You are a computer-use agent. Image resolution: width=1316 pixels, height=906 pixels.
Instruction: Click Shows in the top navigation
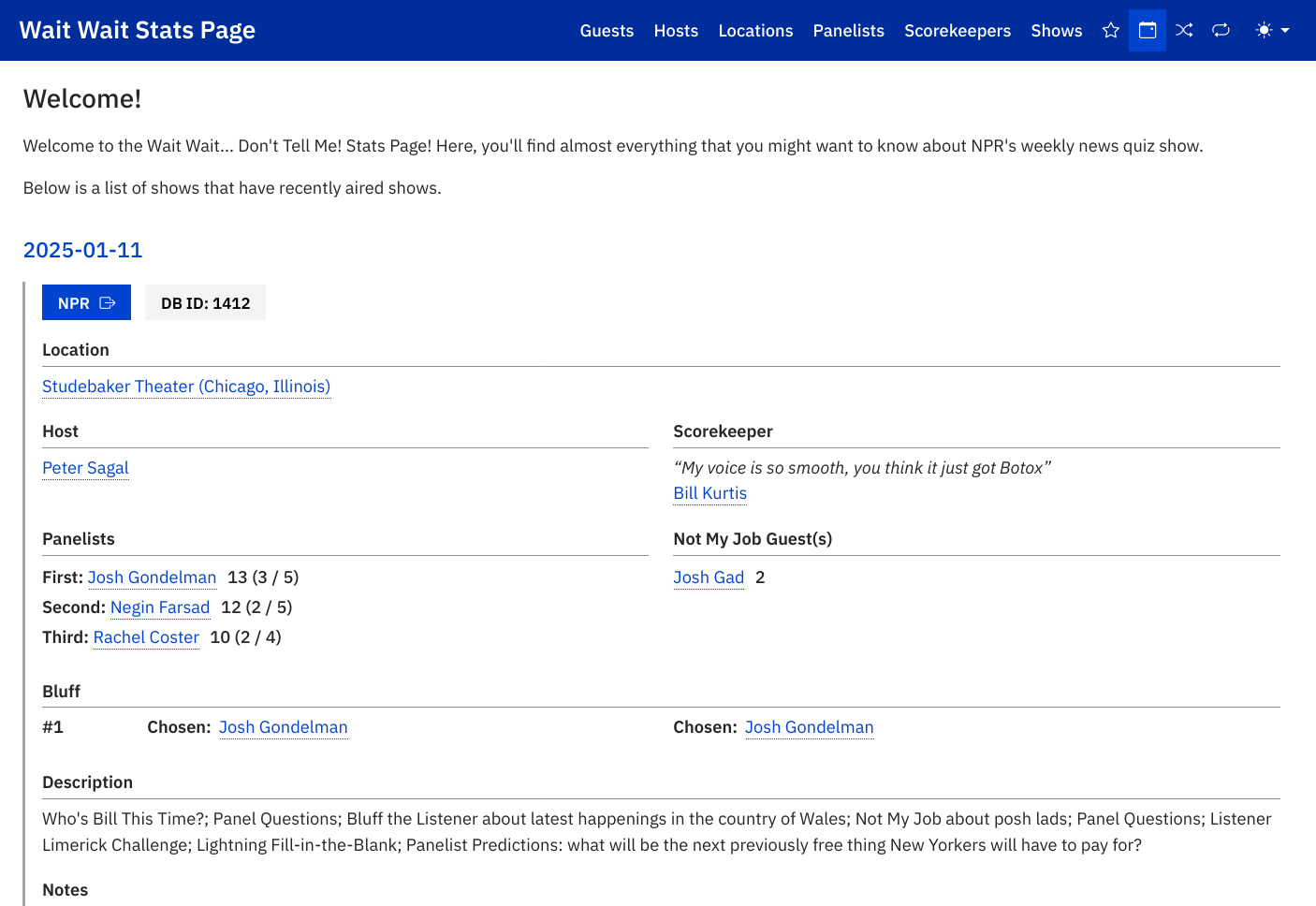1056,31
